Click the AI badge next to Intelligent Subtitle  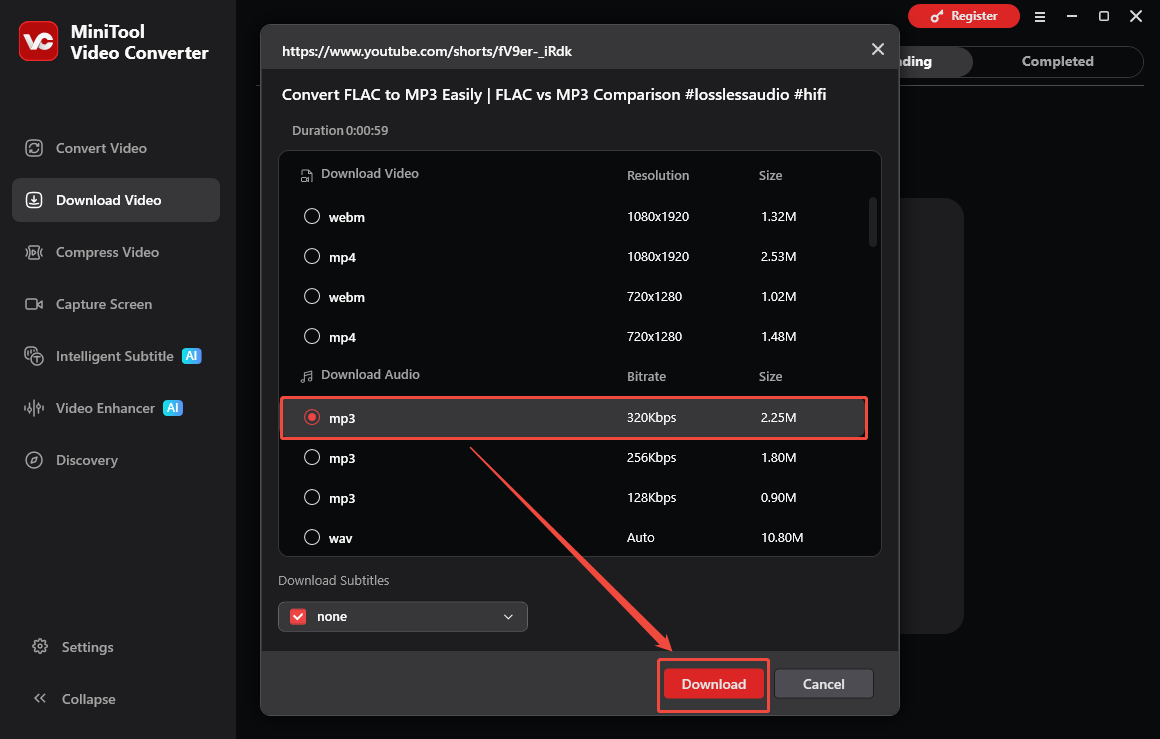tap(192, 356)
